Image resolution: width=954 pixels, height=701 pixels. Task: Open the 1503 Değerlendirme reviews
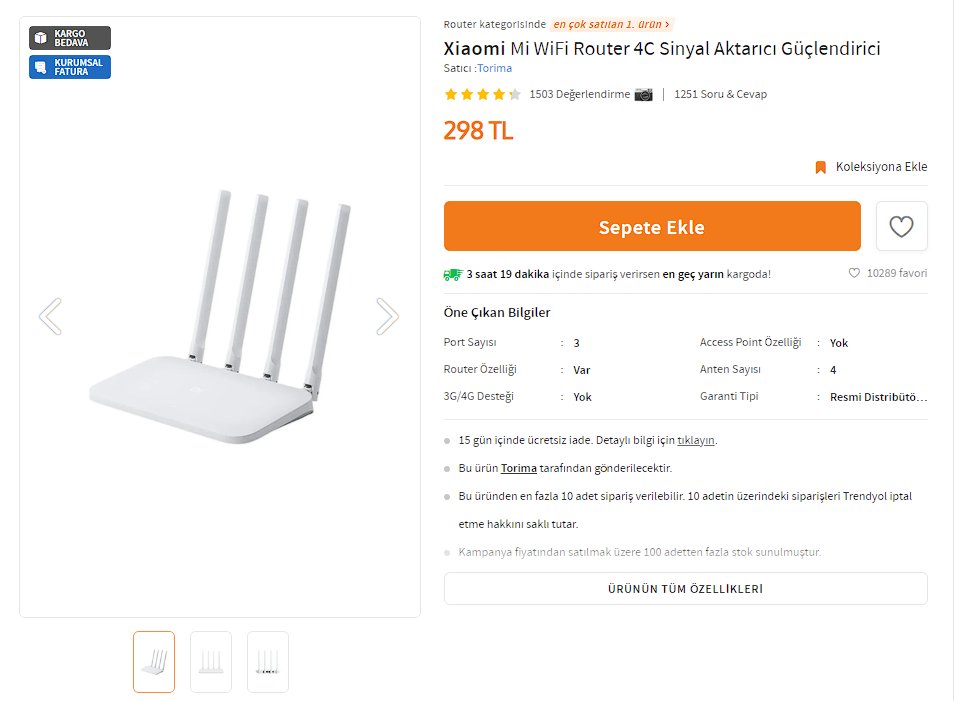pyautogui.click(x=579, y=94)
